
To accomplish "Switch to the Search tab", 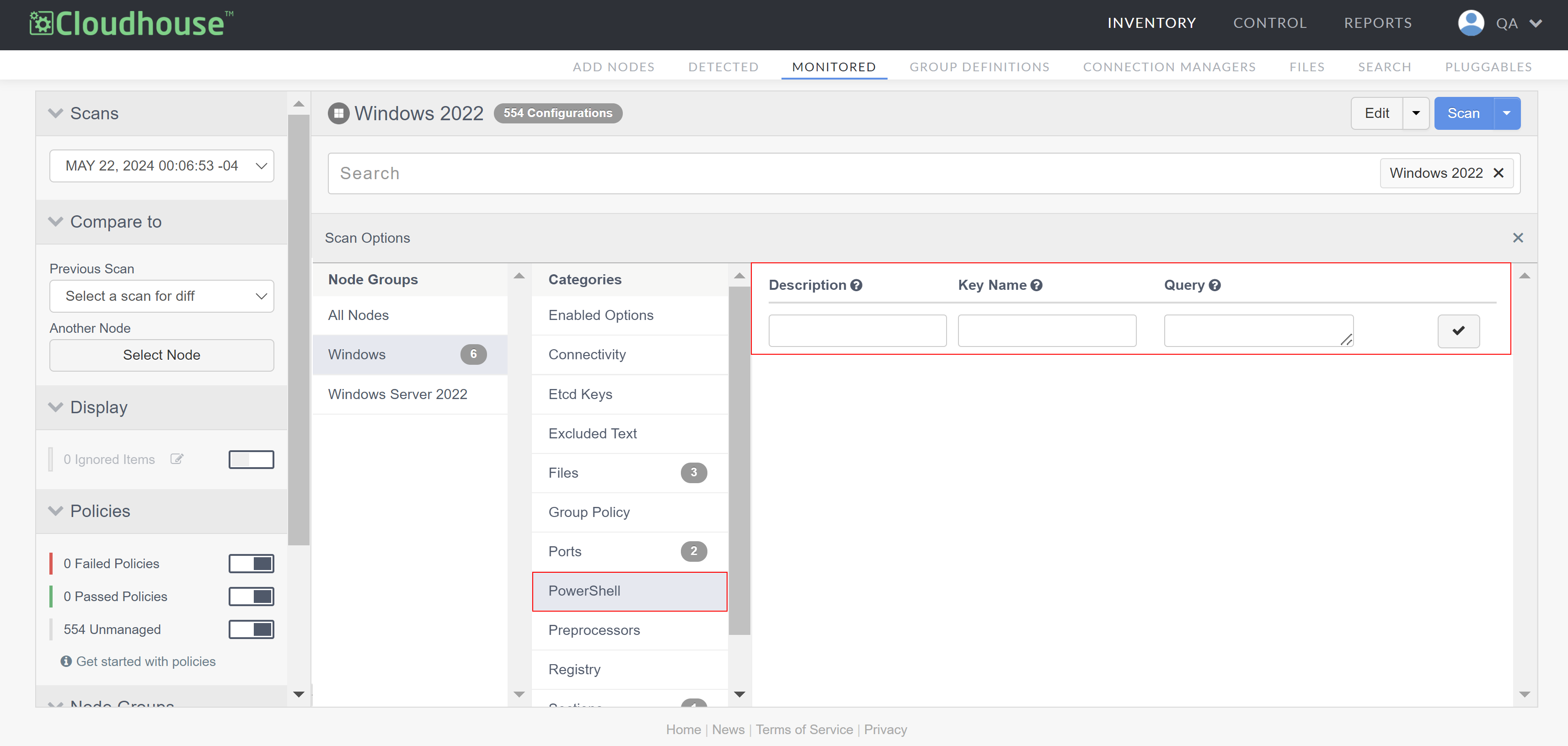I will (1384, 67).
